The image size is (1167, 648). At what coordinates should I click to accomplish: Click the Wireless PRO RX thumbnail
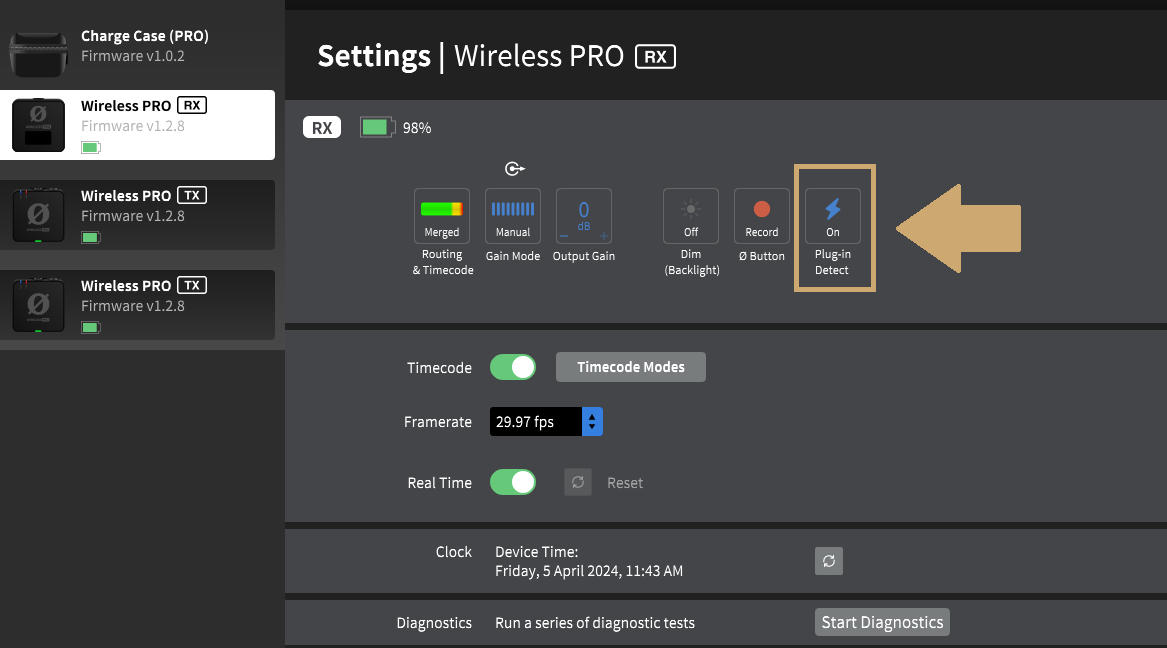pos(39,125)
